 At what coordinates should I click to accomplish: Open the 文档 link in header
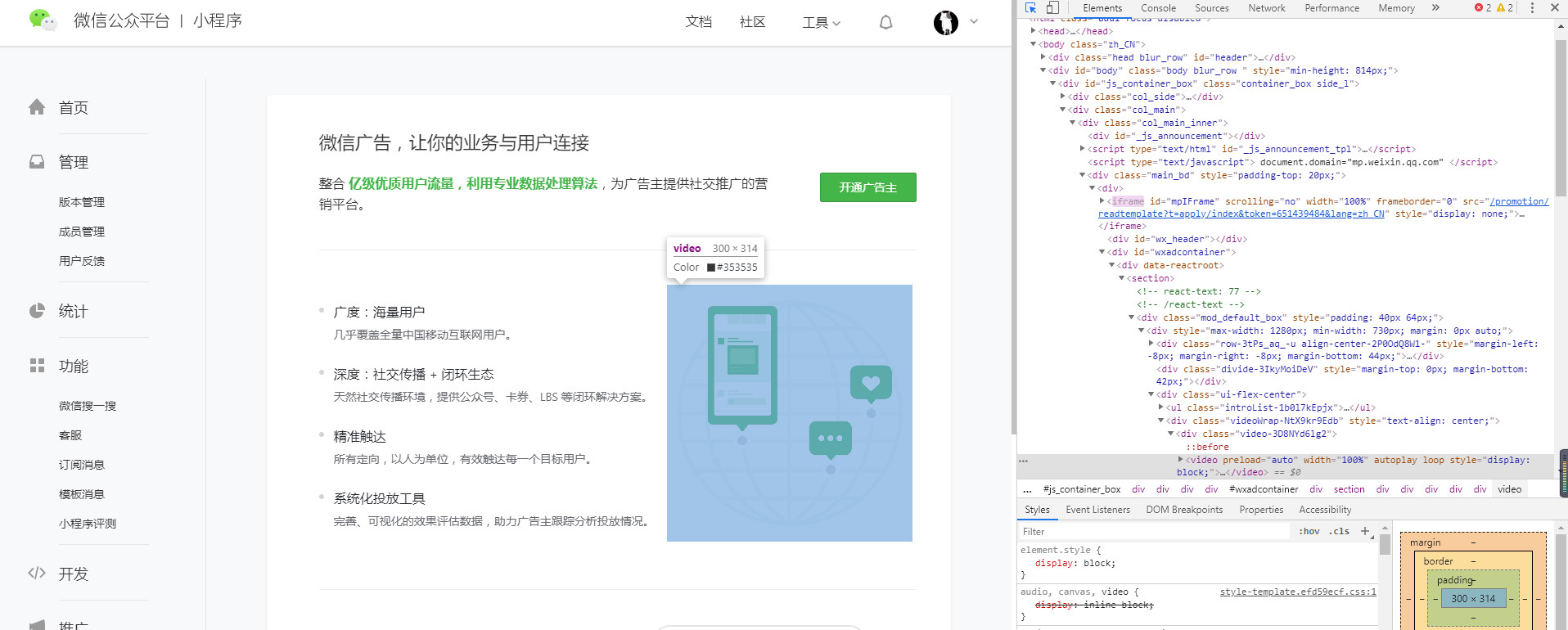[698, 22]
